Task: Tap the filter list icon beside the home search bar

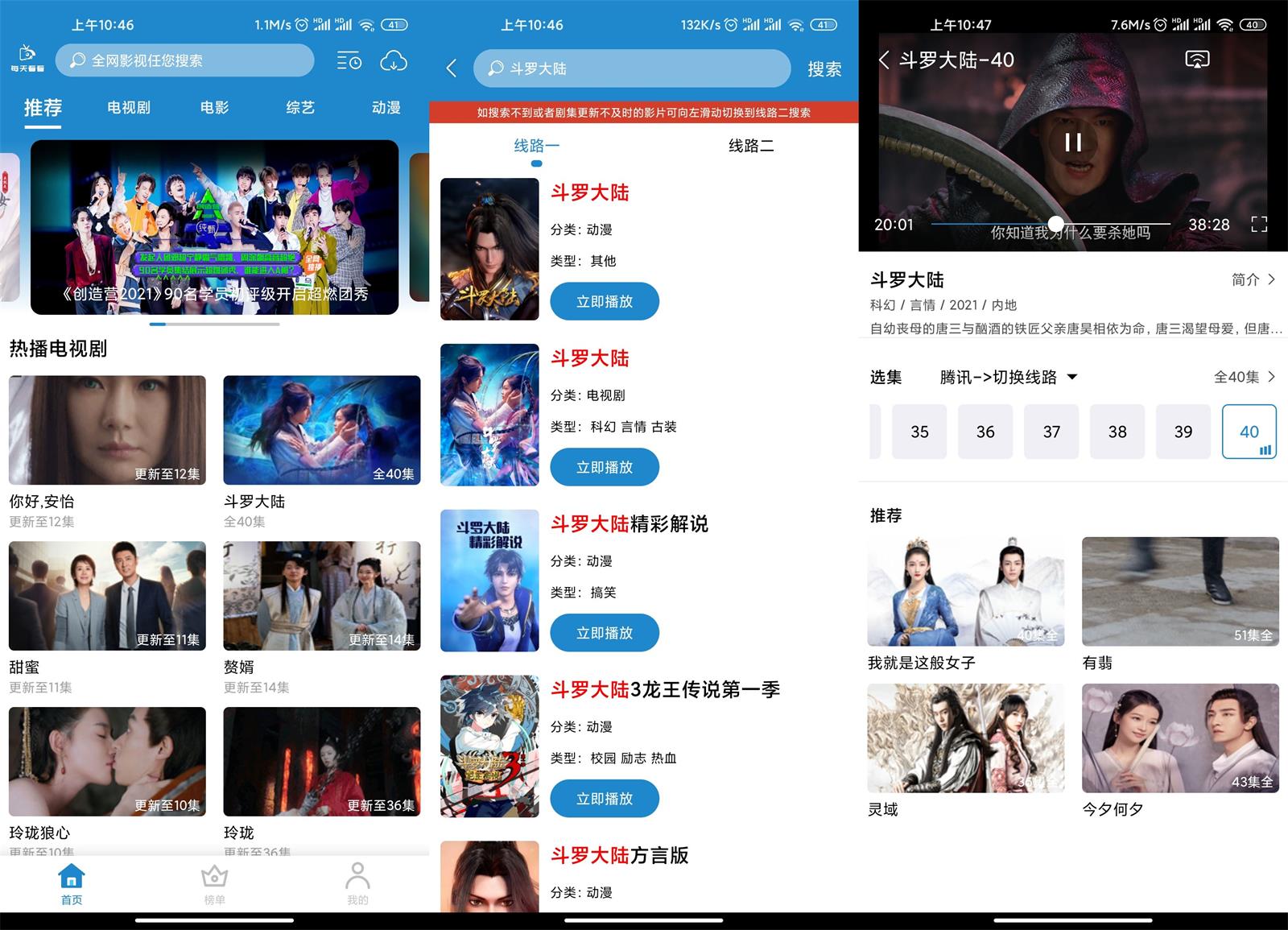Action: [x=349, y=60]
